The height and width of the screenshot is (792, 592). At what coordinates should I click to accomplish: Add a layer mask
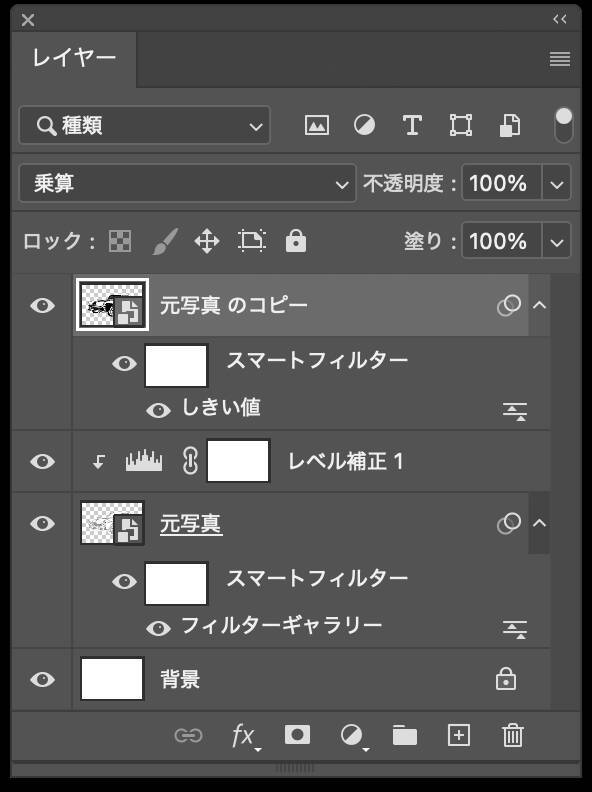point(298,734)
